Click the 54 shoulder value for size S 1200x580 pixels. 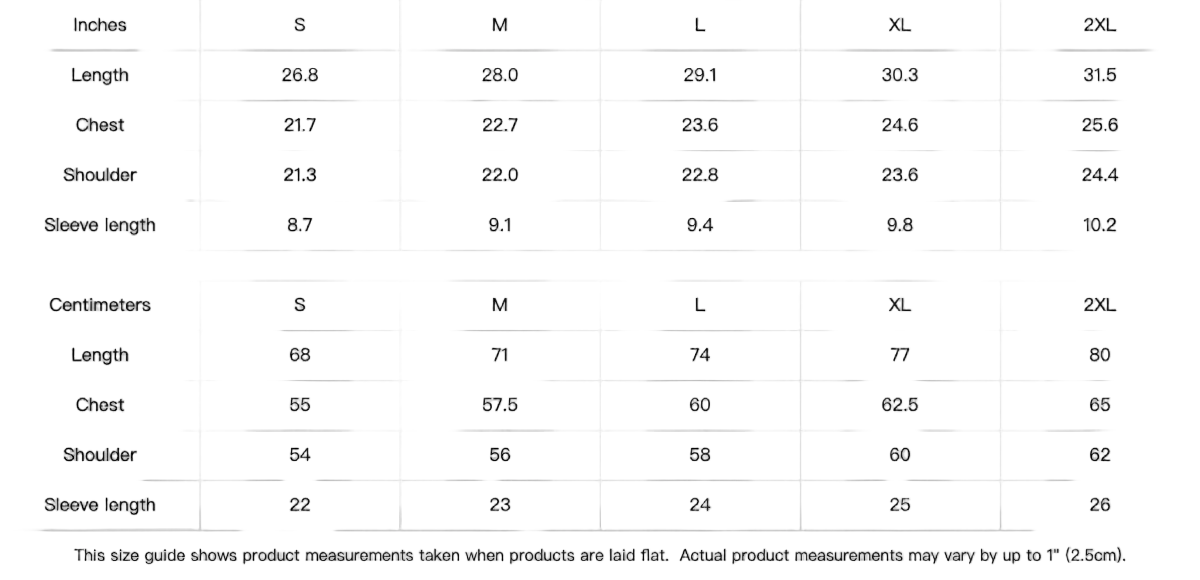tap(300, 455)
